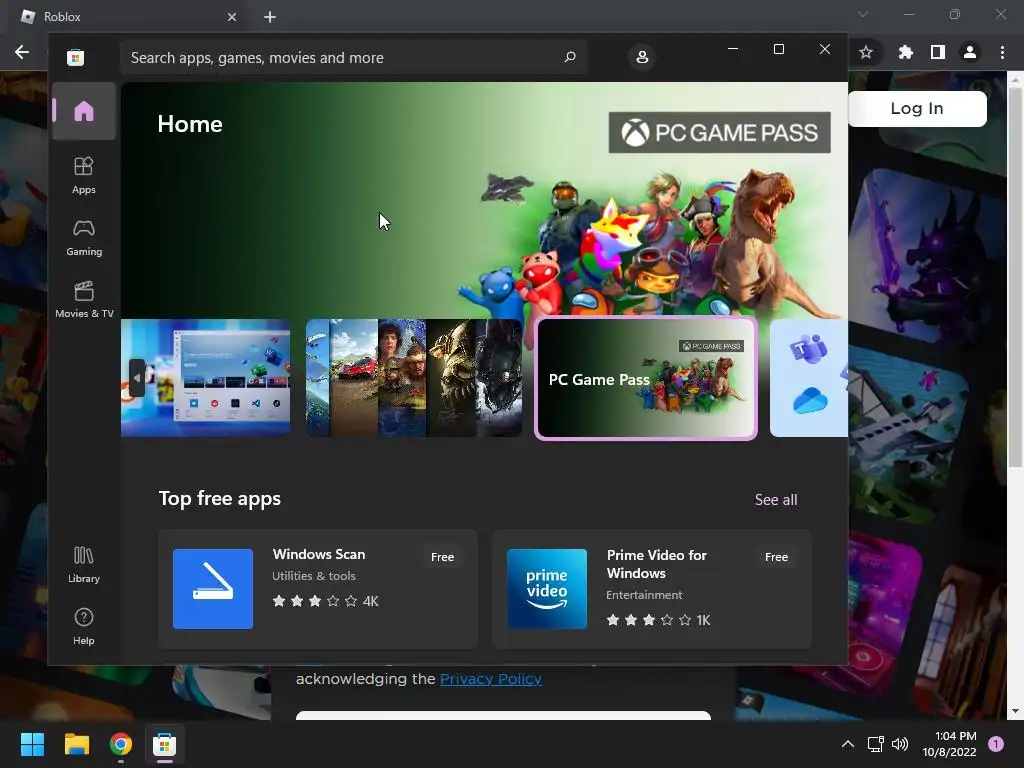Open Movies & TV section
The height and width of the screenshot is (768, 1024).
point(84,299)
